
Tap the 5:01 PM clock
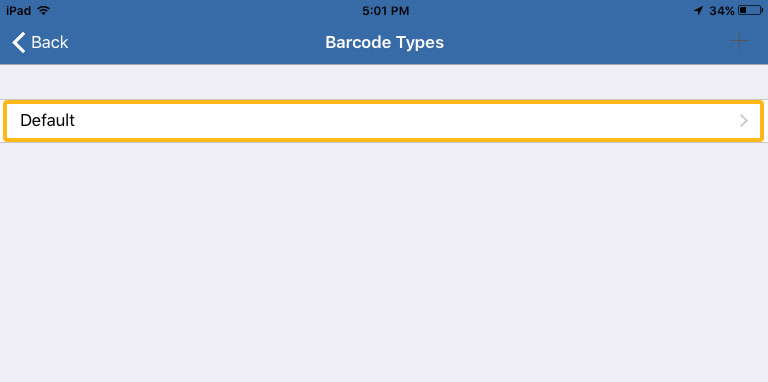[x=385, y=11]
